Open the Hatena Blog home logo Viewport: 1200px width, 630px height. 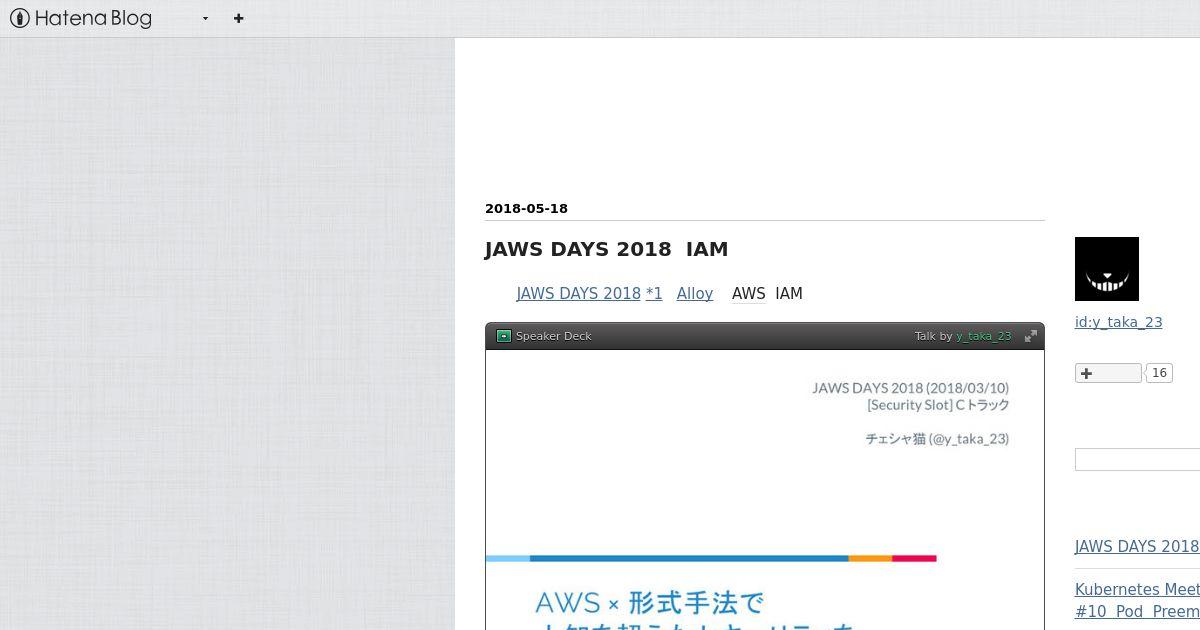pyautogui.click(x=81, y=18)
